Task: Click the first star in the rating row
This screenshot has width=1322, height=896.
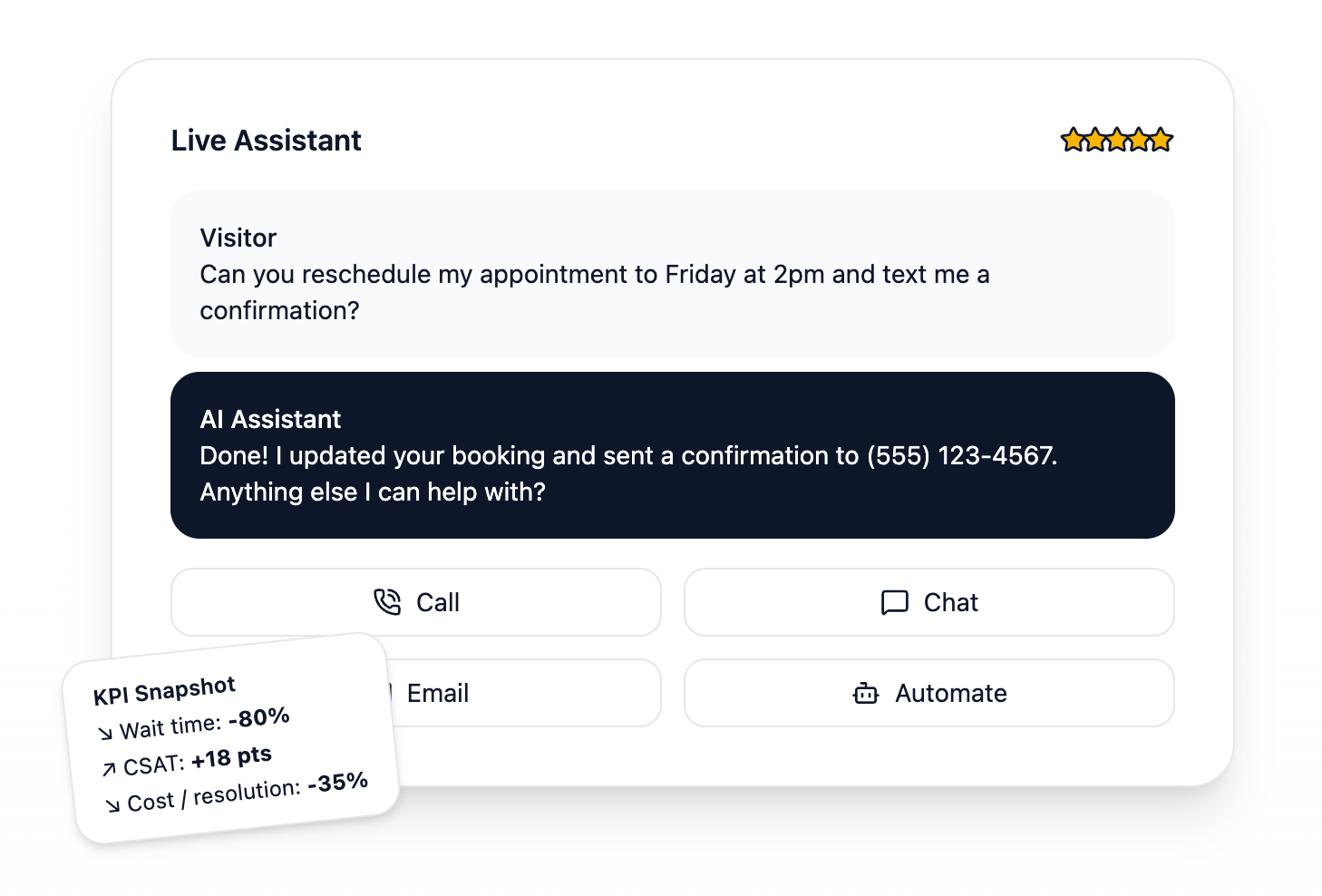Action: click(x=1073, y=140)
